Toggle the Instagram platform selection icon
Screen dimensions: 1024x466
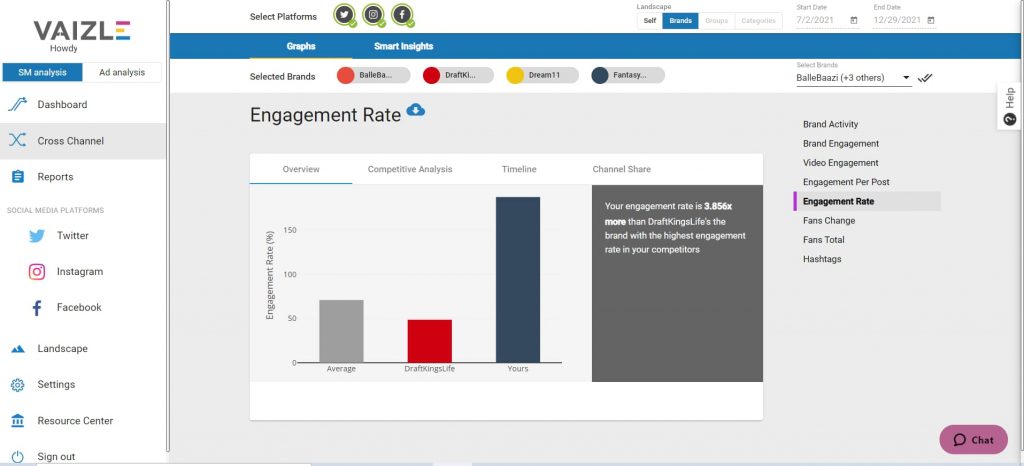click(x=374, y=14)
